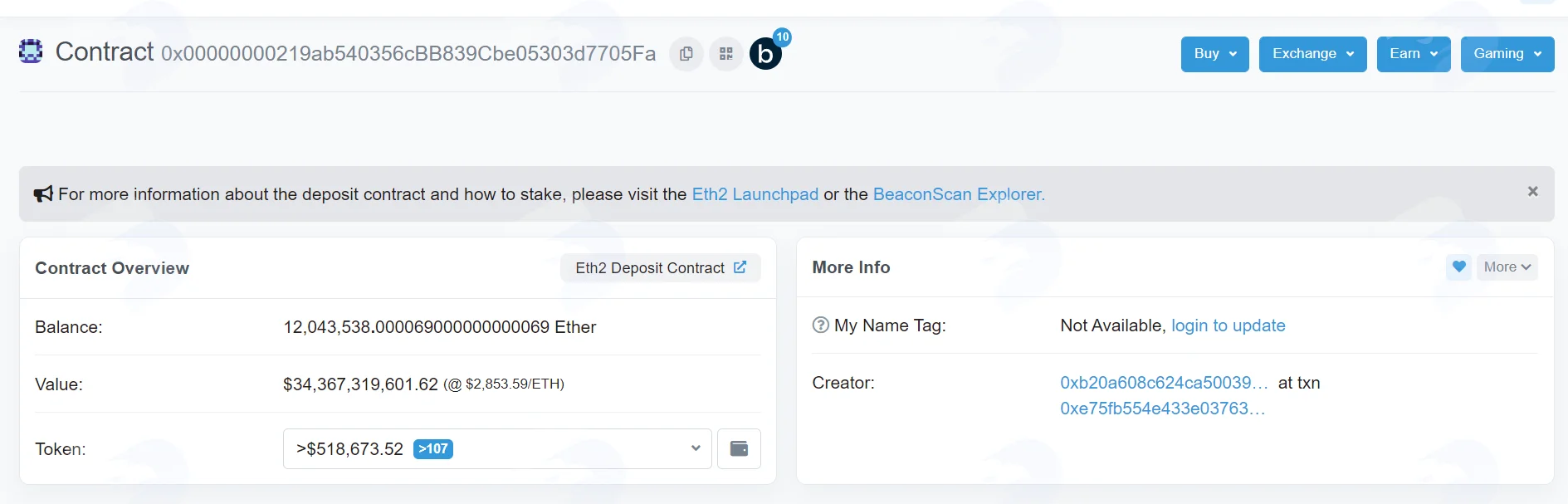Expand the More menu in More Info

(x=1507, y=267)
